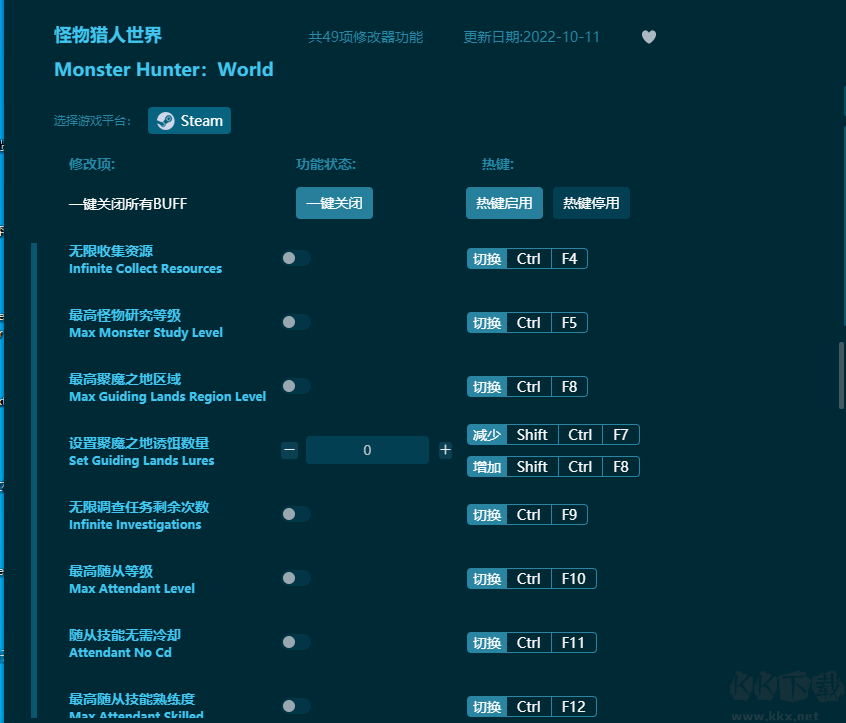The height and width of the screenshot is (723, 846).
Task: Click the 热键 column header
Action: pyautogui.click(x=497, y=164)
